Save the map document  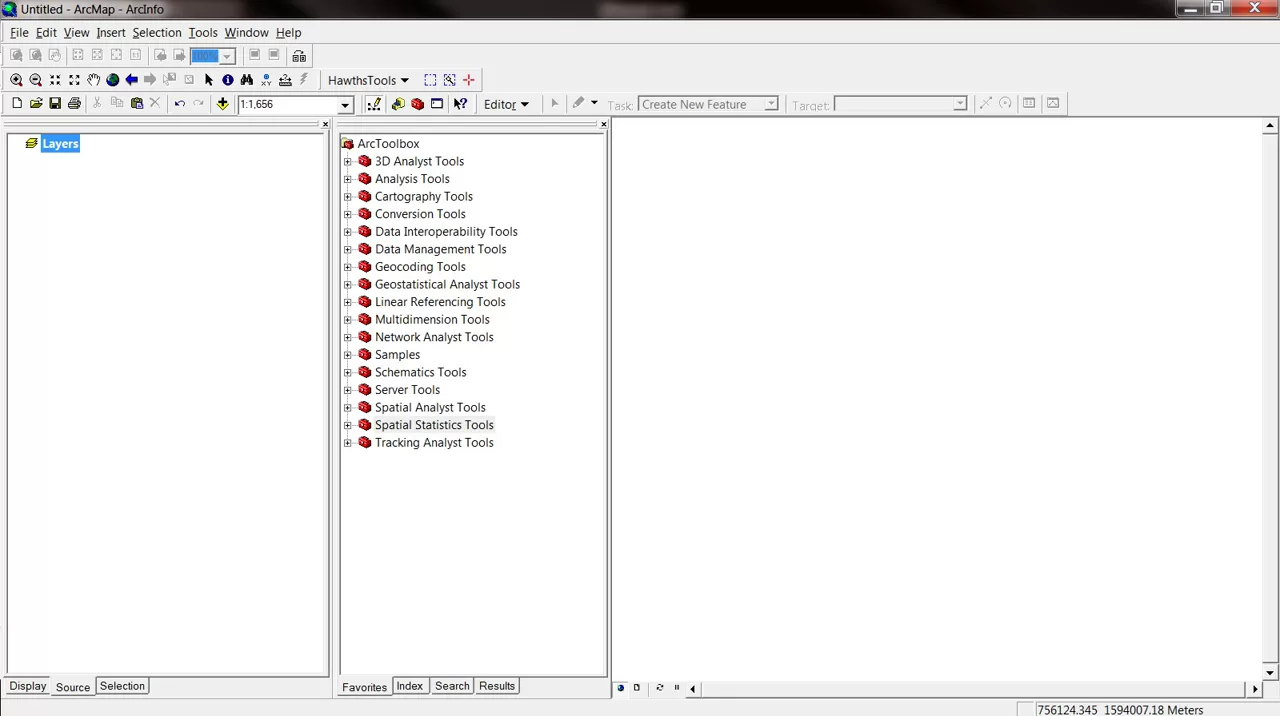55,104
